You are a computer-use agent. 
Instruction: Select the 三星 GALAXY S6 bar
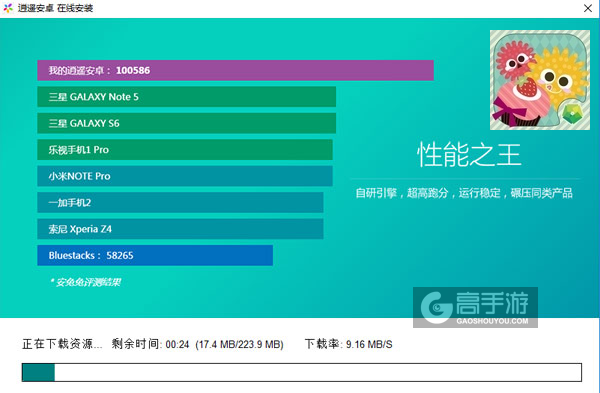186,123
